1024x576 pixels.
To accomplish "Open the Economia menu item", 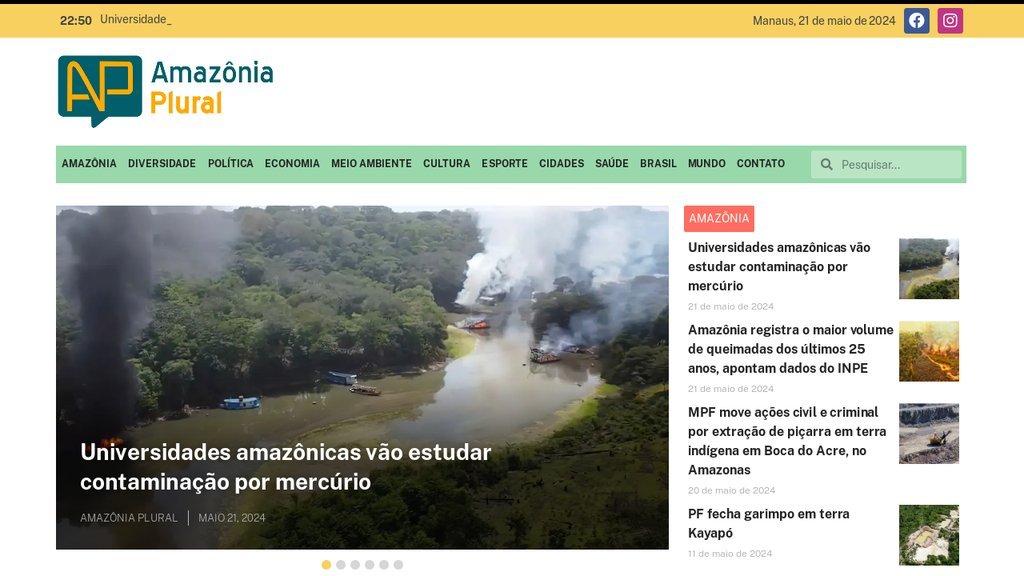I will [292, 163].
